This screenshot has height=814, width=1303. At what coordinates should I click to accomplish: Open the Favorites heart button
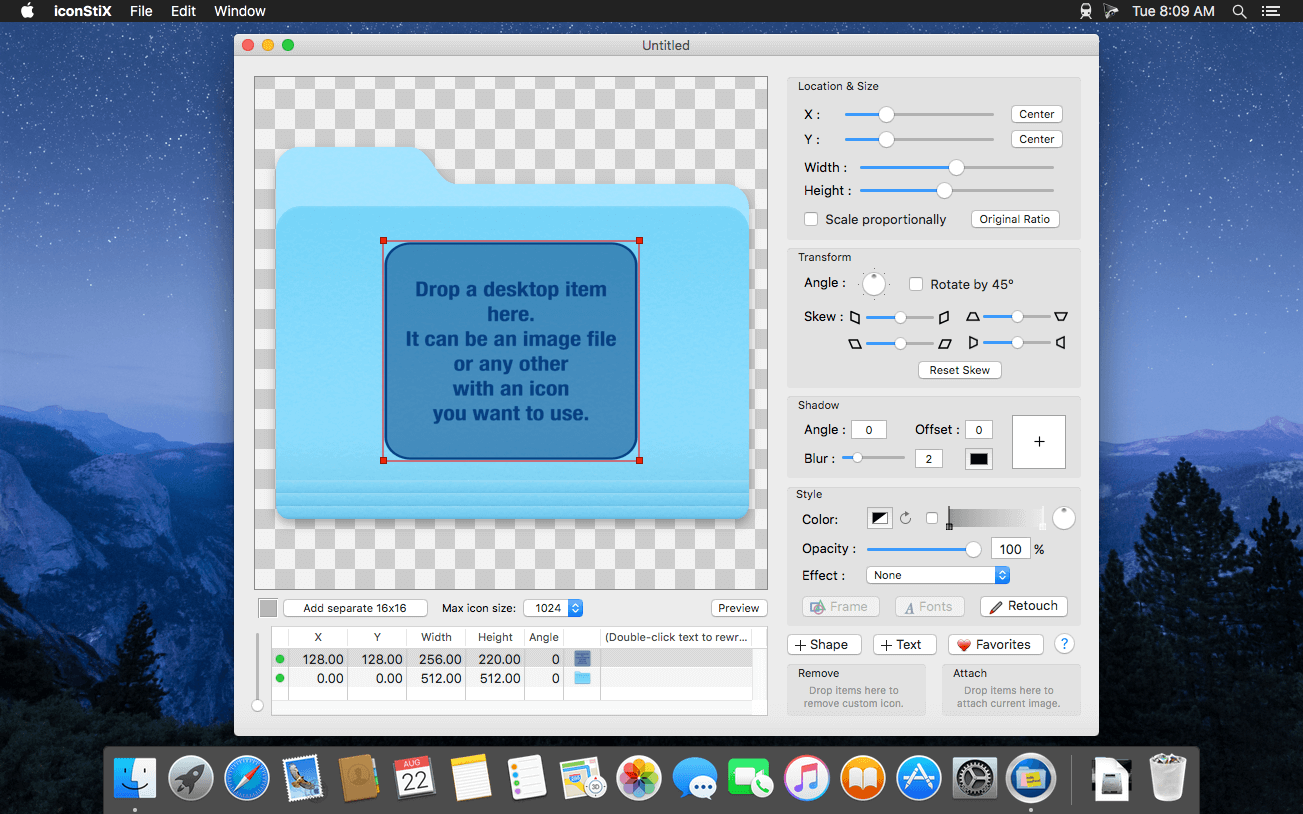coord(995,645)
